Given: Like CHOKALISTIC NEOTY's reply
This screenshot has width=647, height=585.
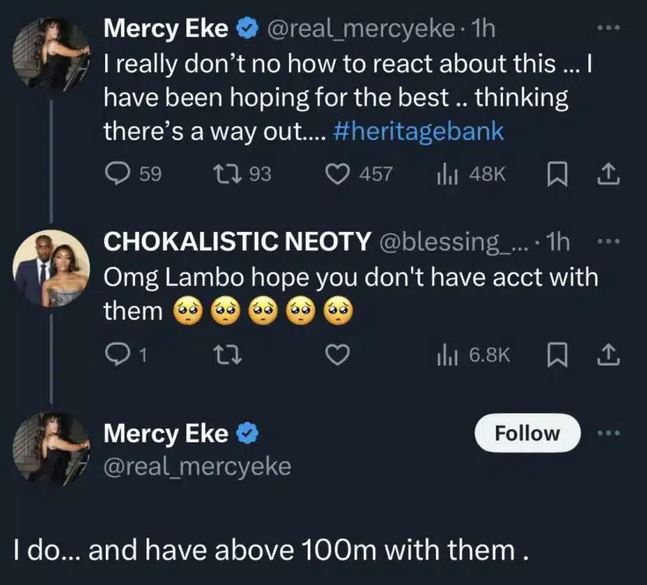Looking at the screenshot, I should tap(340, 353).
